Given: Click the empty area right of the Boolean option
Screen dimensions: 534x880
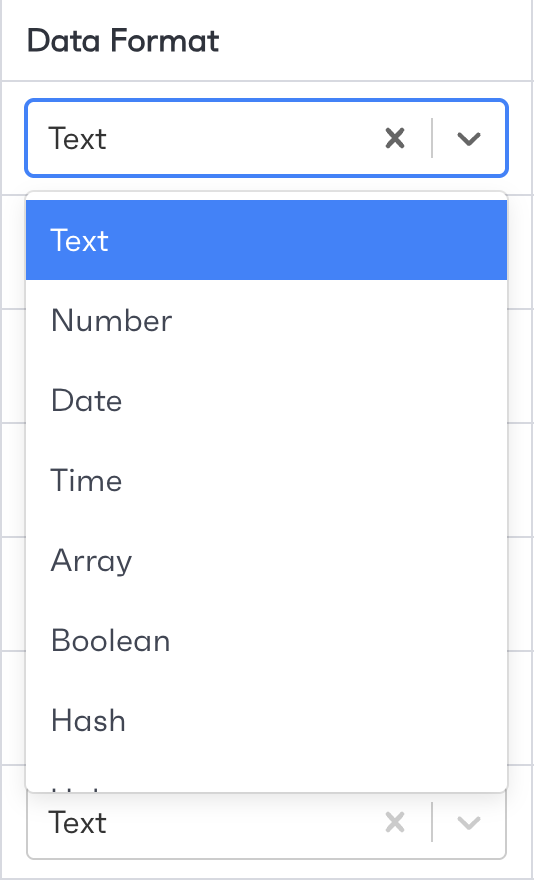Looking at the screenshot, I should coord(337,640).
